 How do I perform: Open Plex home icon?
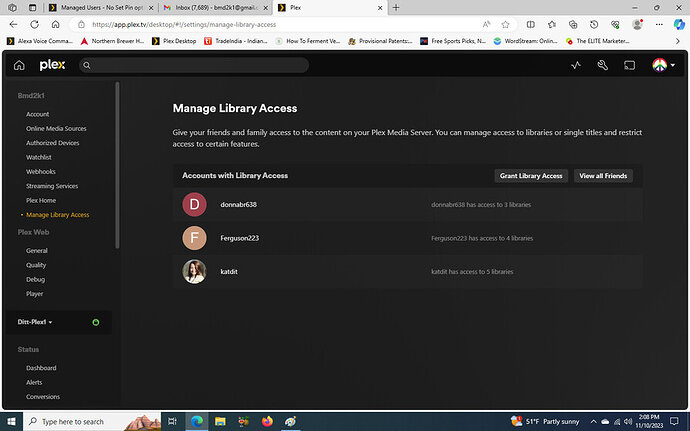click(19, 65)
